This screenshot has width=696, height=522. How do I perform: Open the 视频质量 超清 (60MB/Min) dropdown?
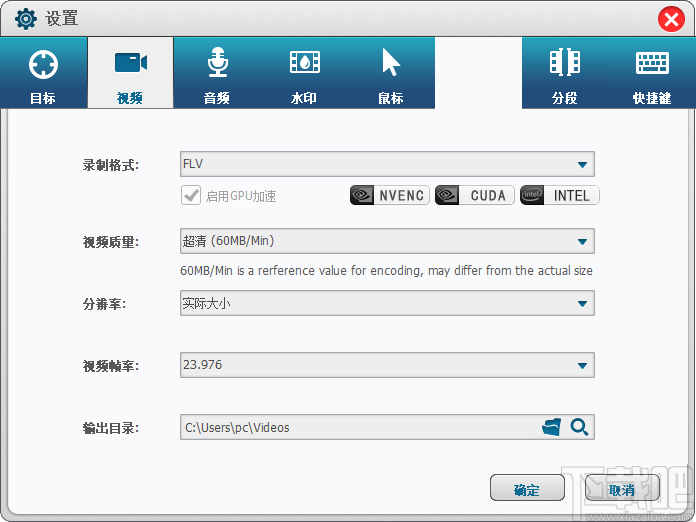pos(387,241)
